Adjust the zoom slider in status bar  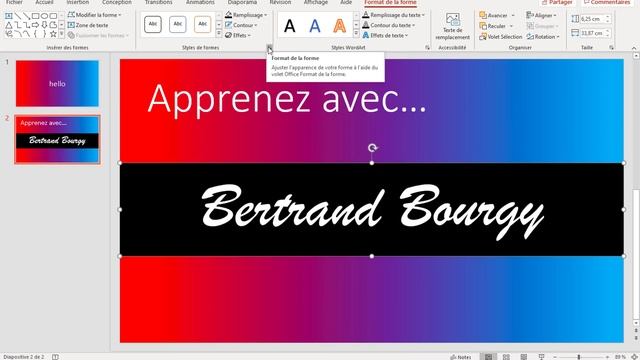[x=579, y=357]
